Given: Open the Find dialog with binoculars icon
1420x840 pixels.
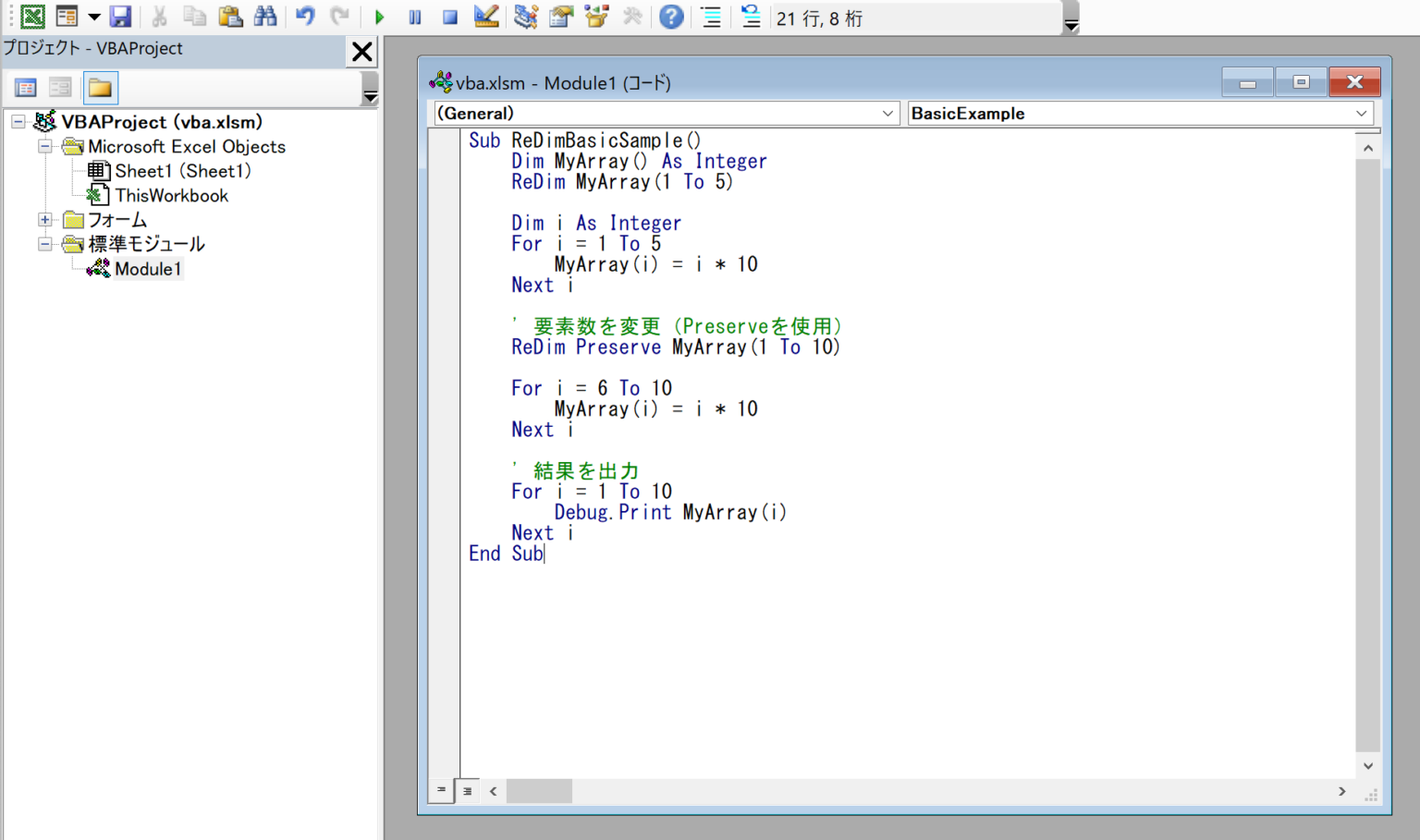Looking at the screenshot, I should [265, 17].
